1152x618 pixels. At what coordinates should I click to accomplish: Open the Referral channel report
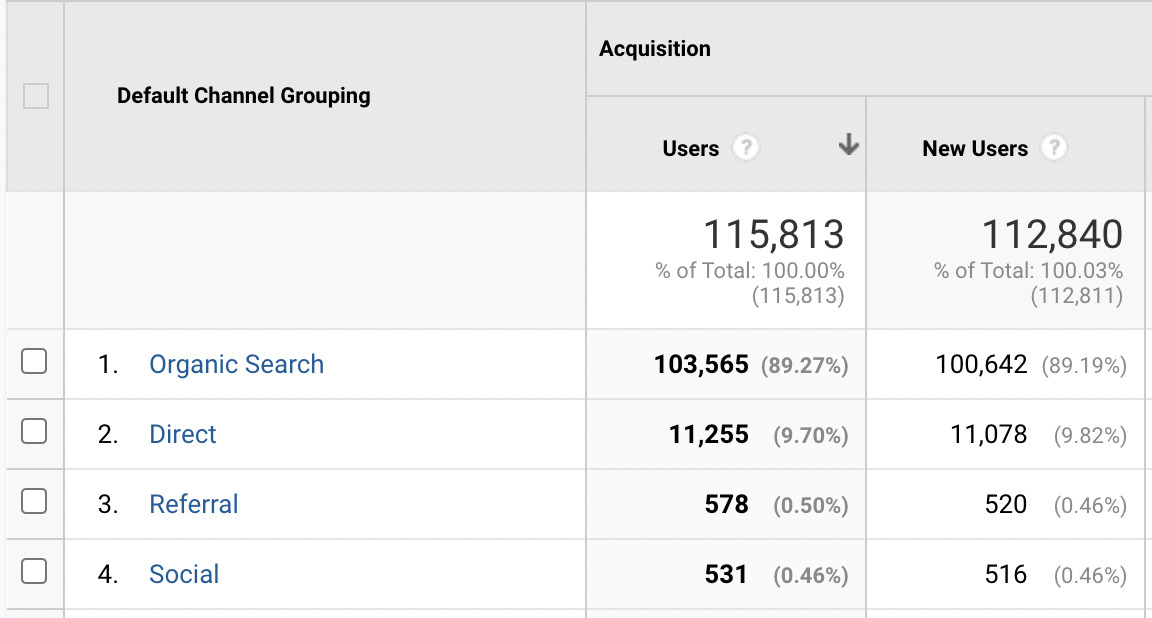193,504
